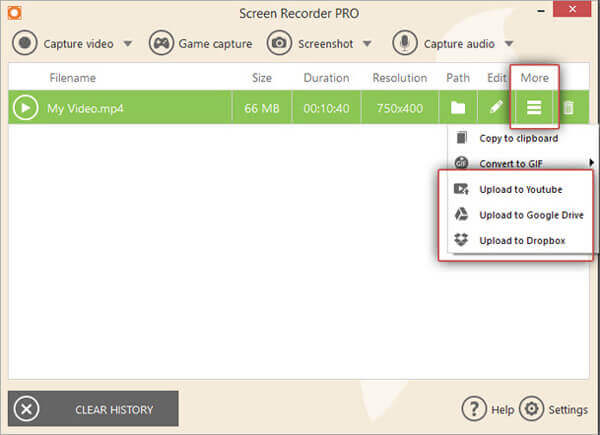Expand the Screenshot dropdown arrow

pyautogui.click(x=367, y=44)
